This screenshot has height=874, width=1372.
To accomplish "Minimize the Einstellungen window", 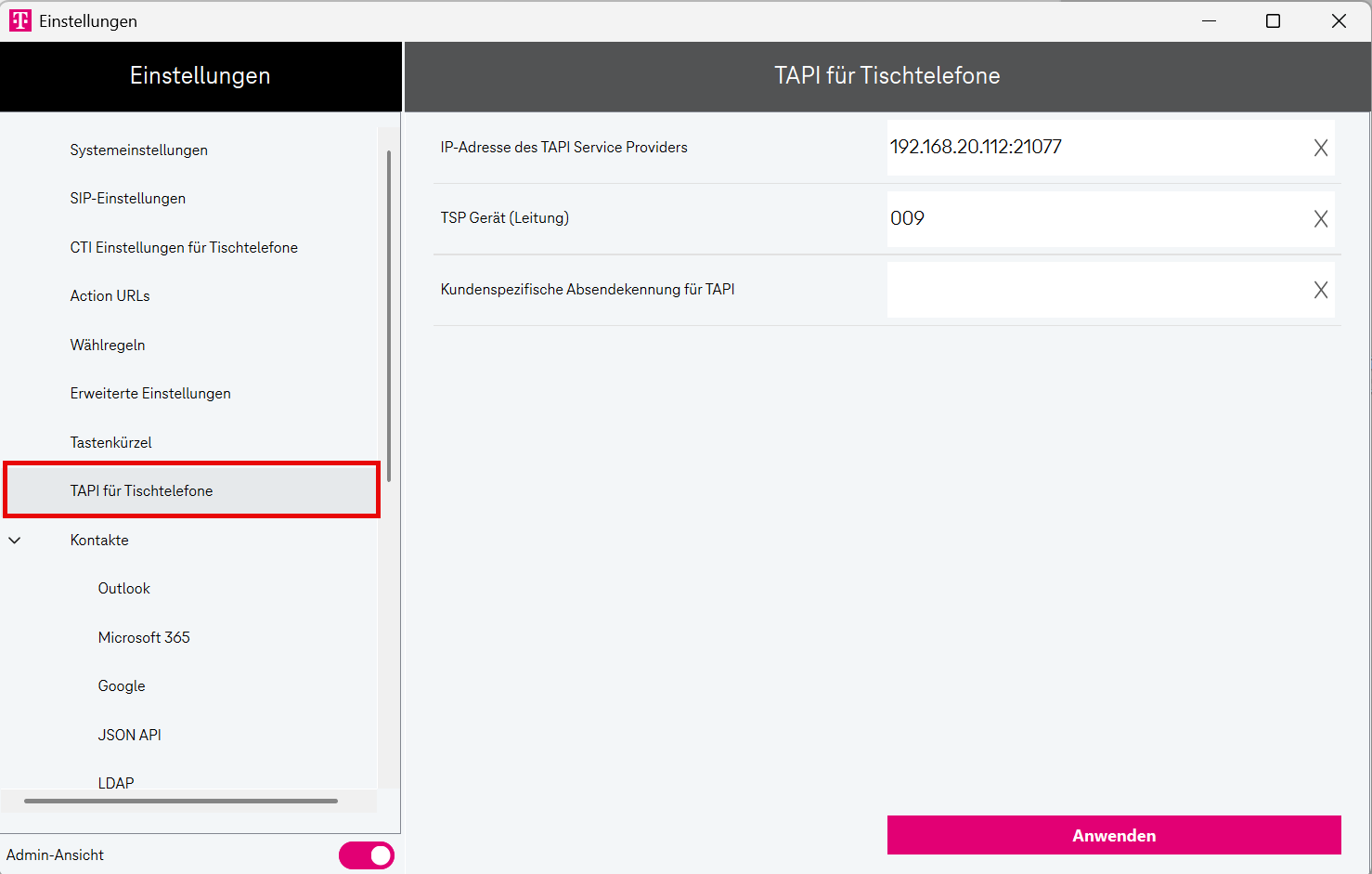I will [1209, 20].
